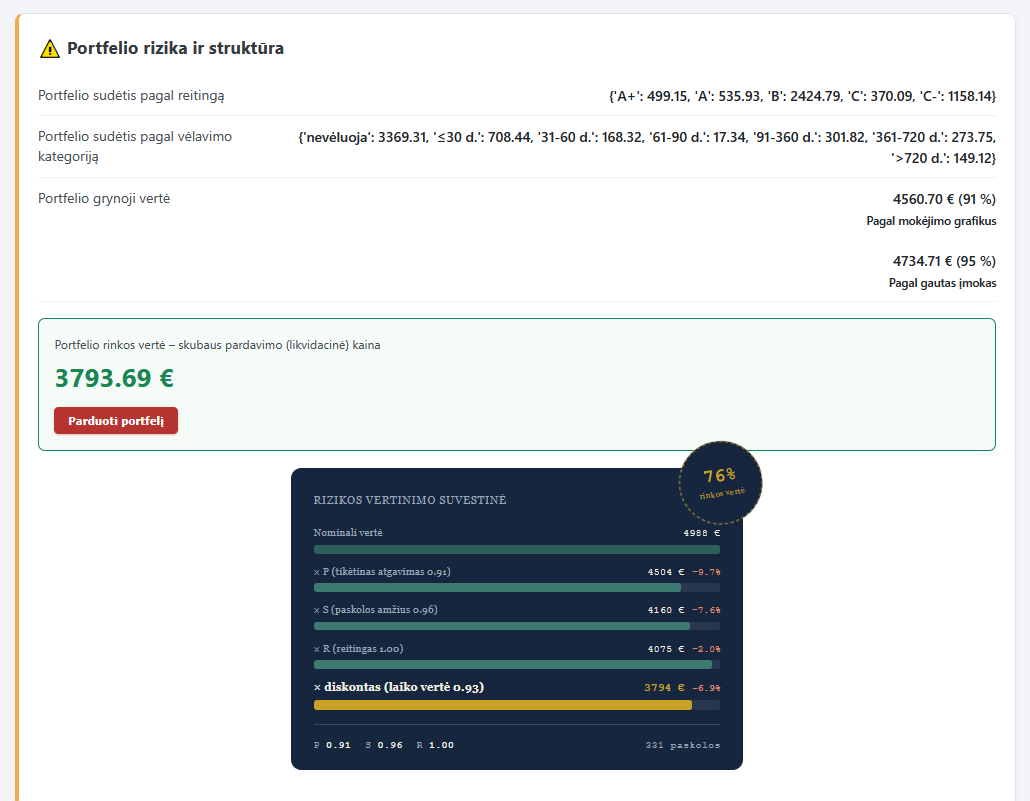The width and height of the screenshot is (1030, 801).
Task: Click the 4988 € nominal amount
Action: [702, 533]
